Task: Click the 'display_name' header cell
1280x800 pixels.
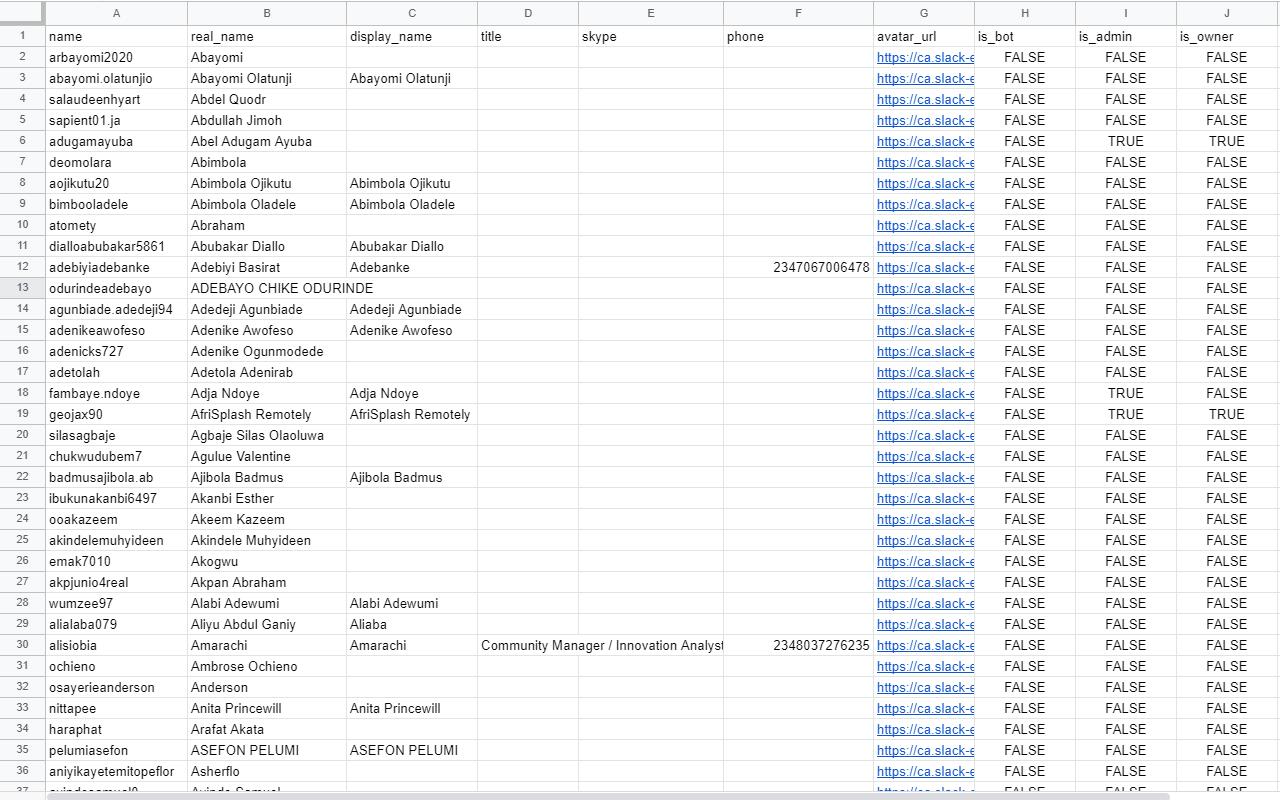Action: 412,36
